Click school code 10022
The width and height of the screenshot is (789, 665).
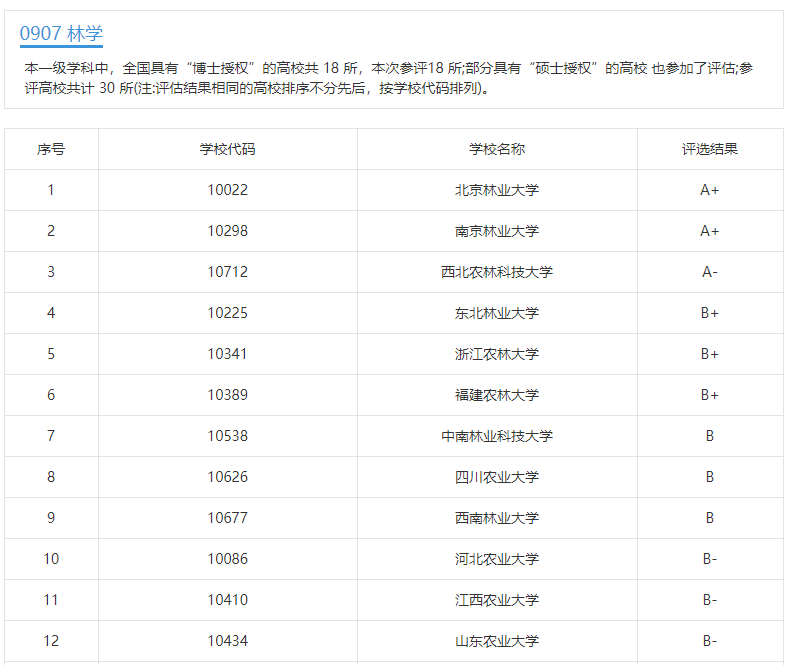[x=227, y=190]
